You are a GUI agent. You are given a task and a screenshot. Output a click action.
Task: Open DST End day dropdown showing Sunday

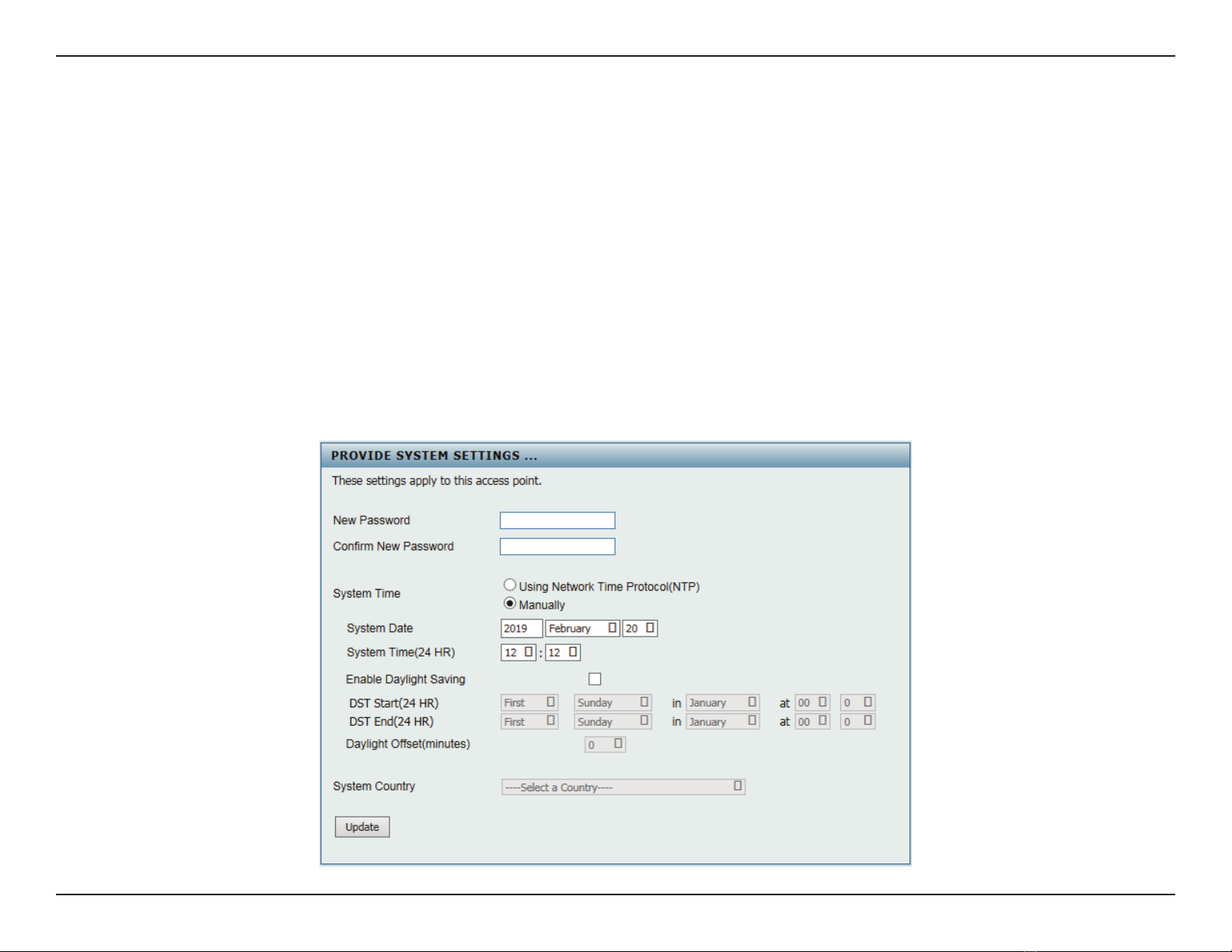613,722
